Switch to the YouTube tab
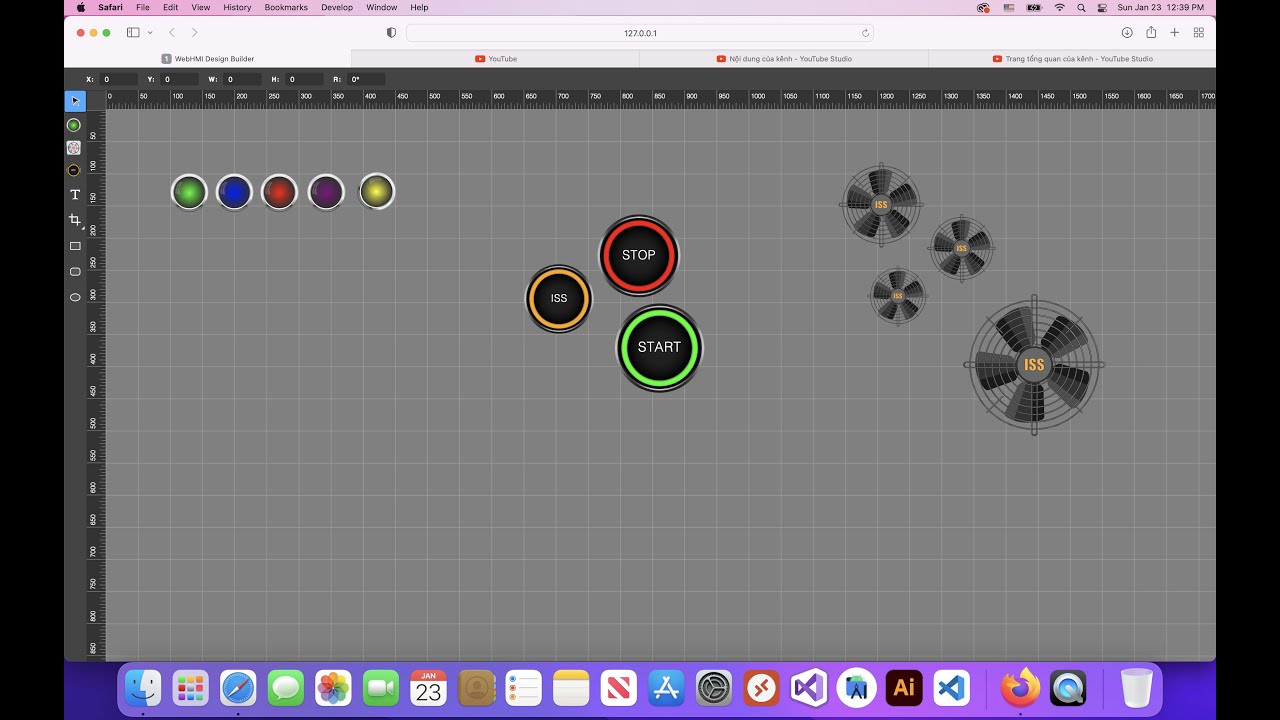 (x=496, y=59)
